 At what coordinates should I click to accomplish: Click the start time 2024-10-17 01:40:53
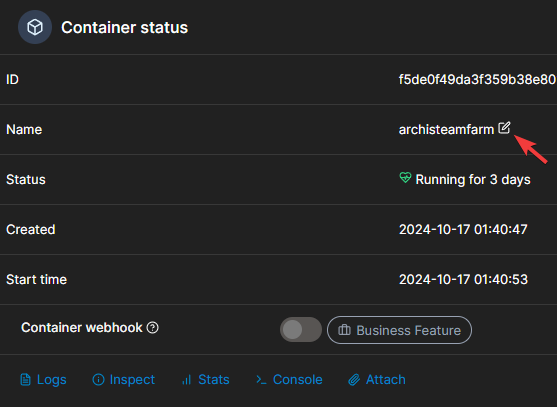(463, 280)
